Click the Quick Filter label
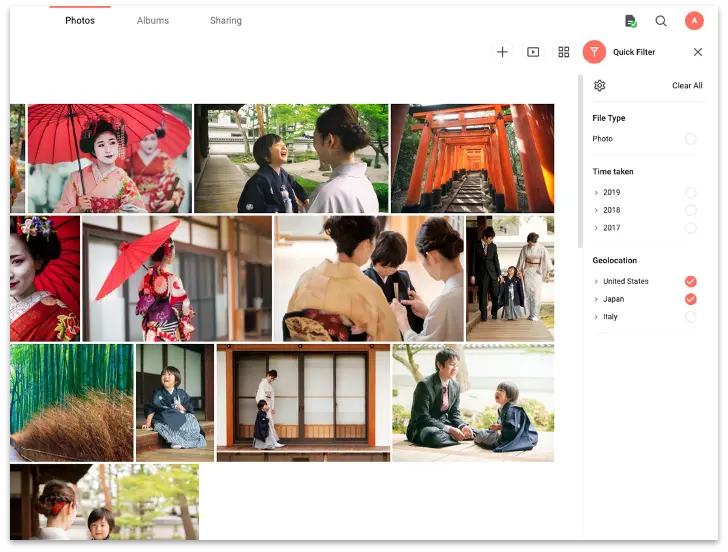This screenshot has width=728, height=552. click(634, 52)
